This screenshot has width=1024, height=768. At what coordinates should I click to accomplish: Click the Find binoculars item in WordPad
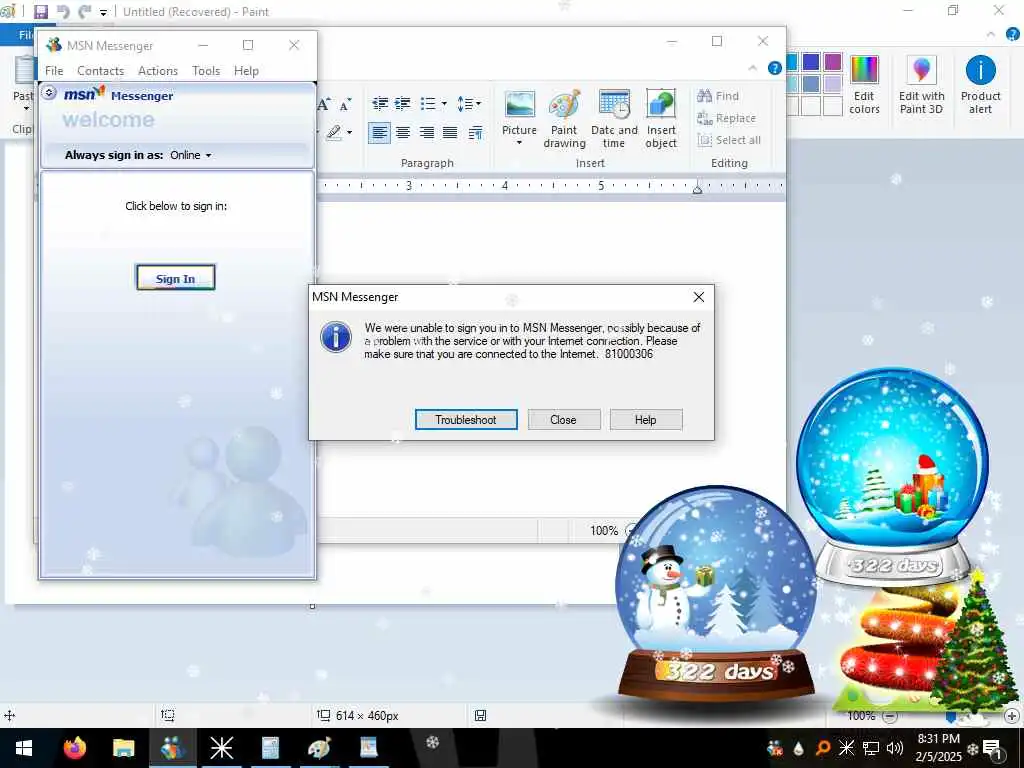pos(718,96)
